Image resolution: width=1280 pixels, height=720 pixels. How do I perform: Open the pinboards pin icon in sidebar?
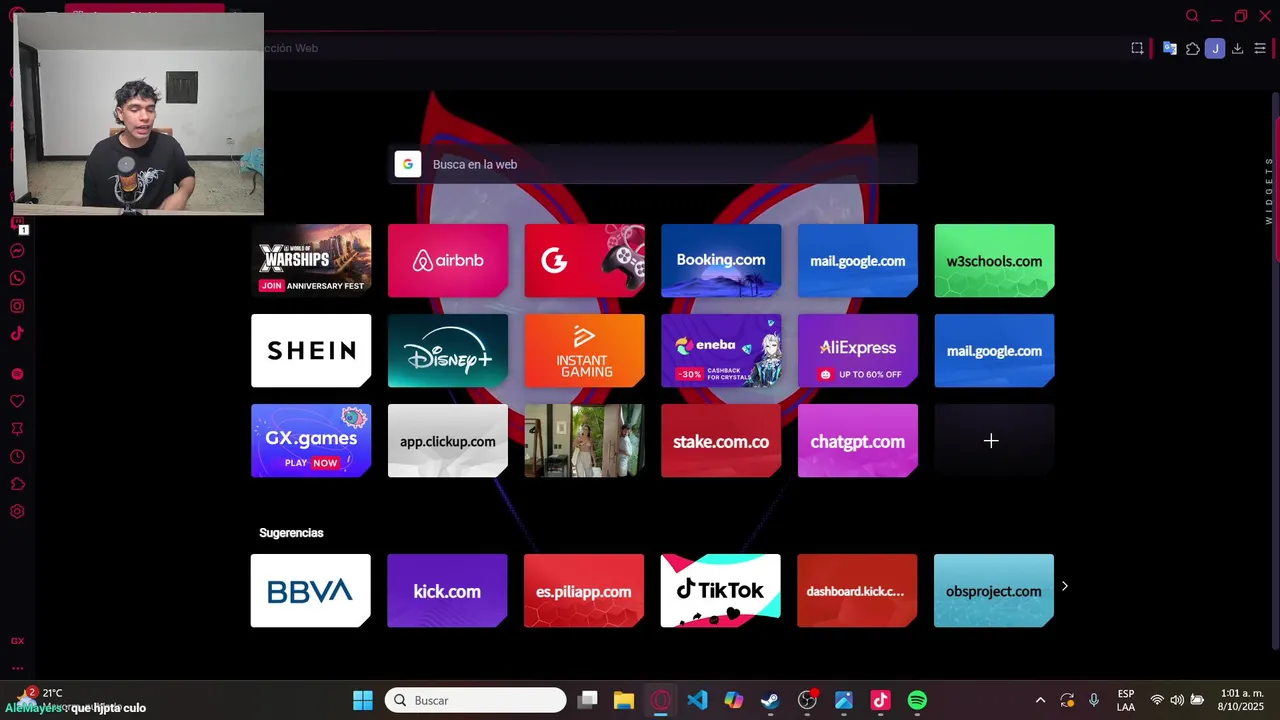17,429
